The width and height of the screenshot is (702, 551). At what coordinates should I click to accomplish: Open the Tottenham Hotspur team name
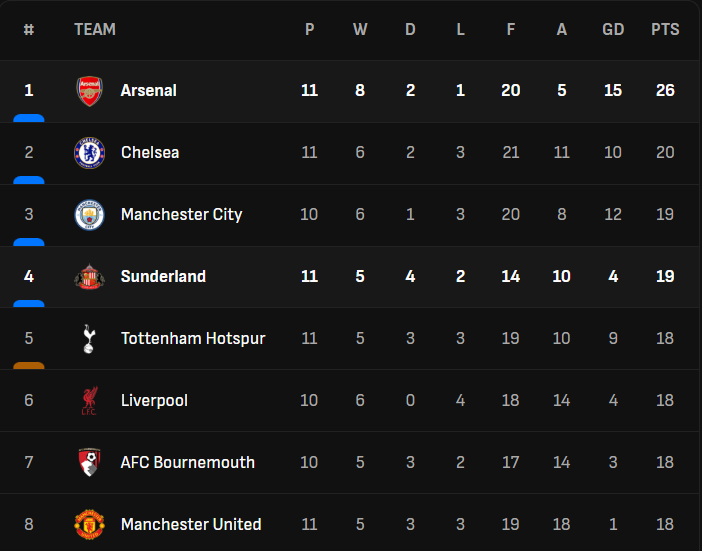pos(193,339)
